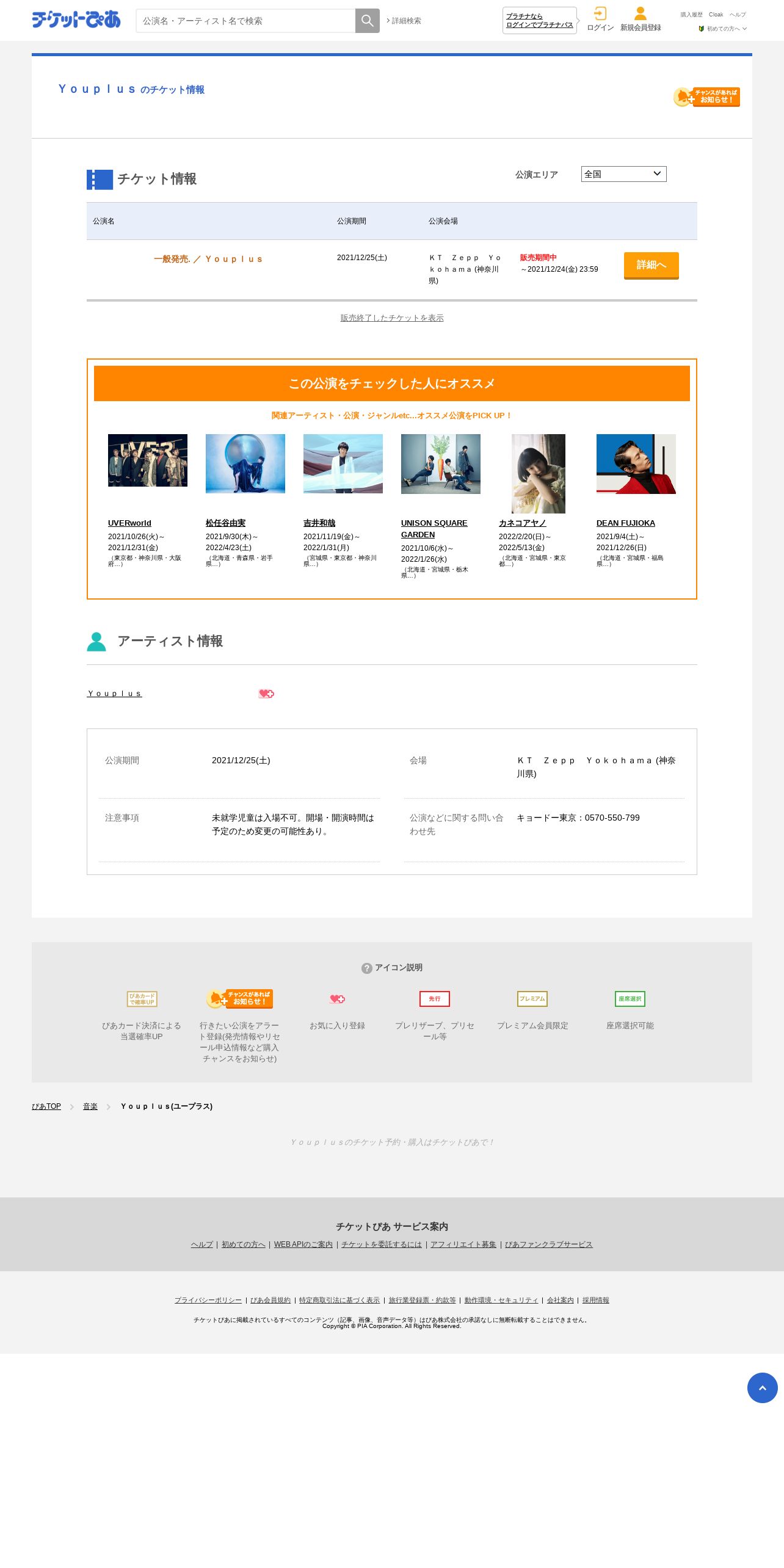784x1568 pixels.
Task: Click the 松任谷由実 thumbnail image
Action: (245, 463)
